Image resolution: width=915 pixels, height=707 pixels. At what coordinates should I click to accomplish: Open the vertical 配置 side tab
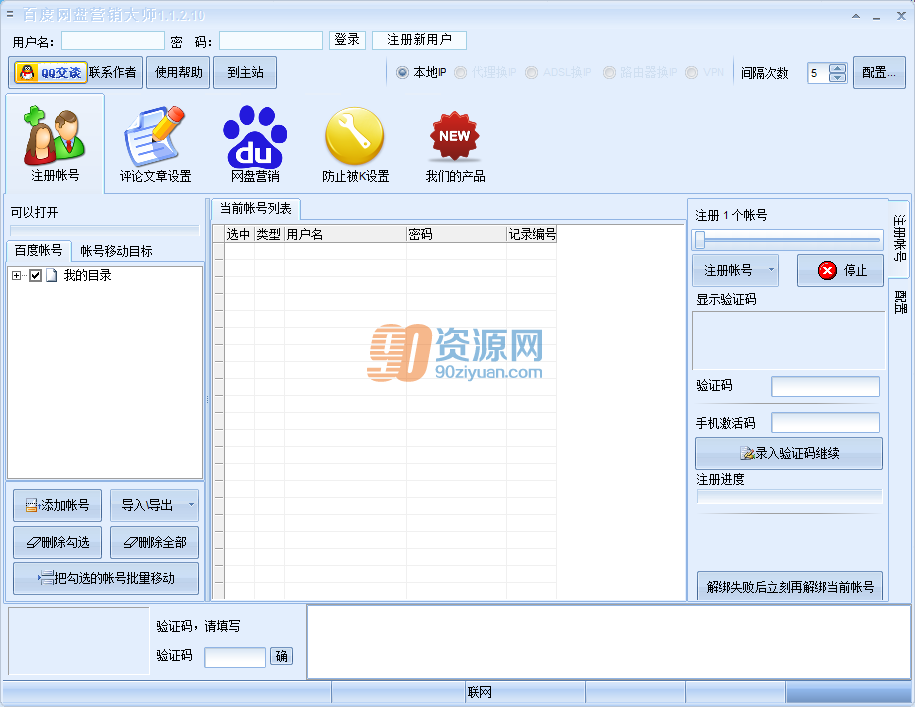899,302
